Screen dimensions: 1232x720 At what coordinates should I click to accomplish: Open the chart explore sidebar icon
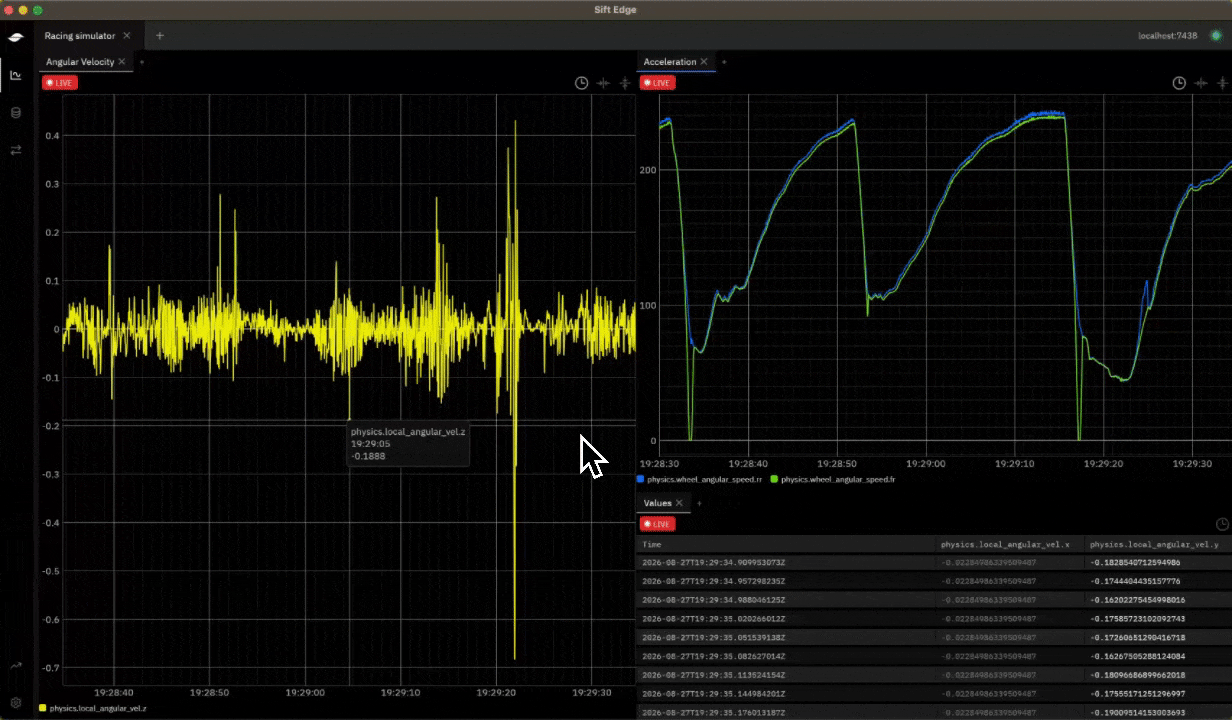pos(16,75)
